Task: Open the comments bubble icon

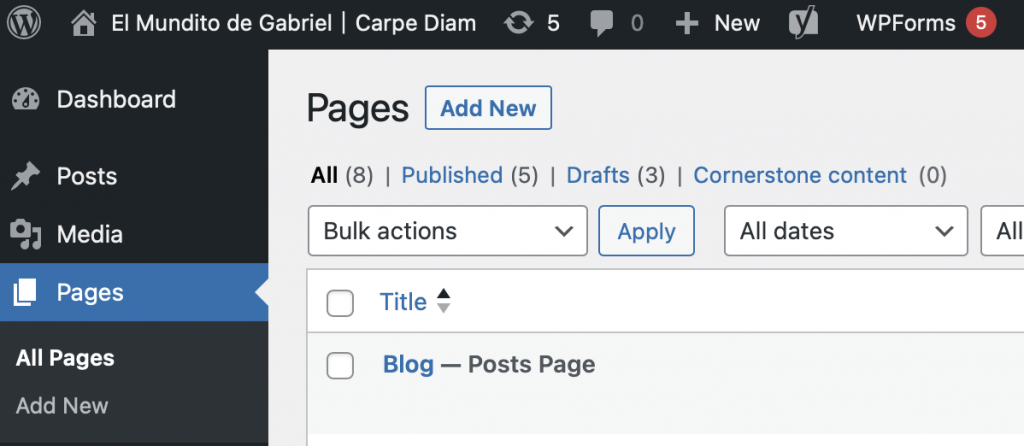Action: pos(602,23)
